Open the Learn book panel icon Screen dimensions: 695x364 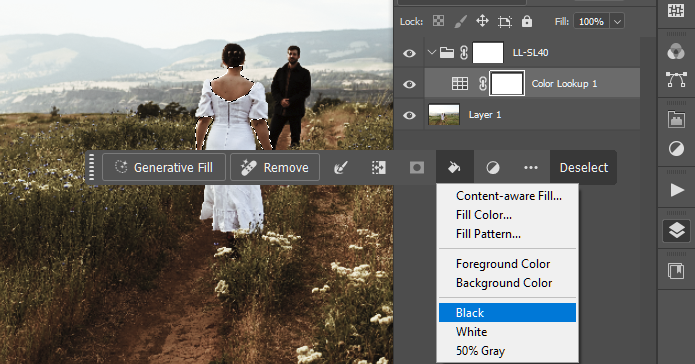click(x=676, y=271)
